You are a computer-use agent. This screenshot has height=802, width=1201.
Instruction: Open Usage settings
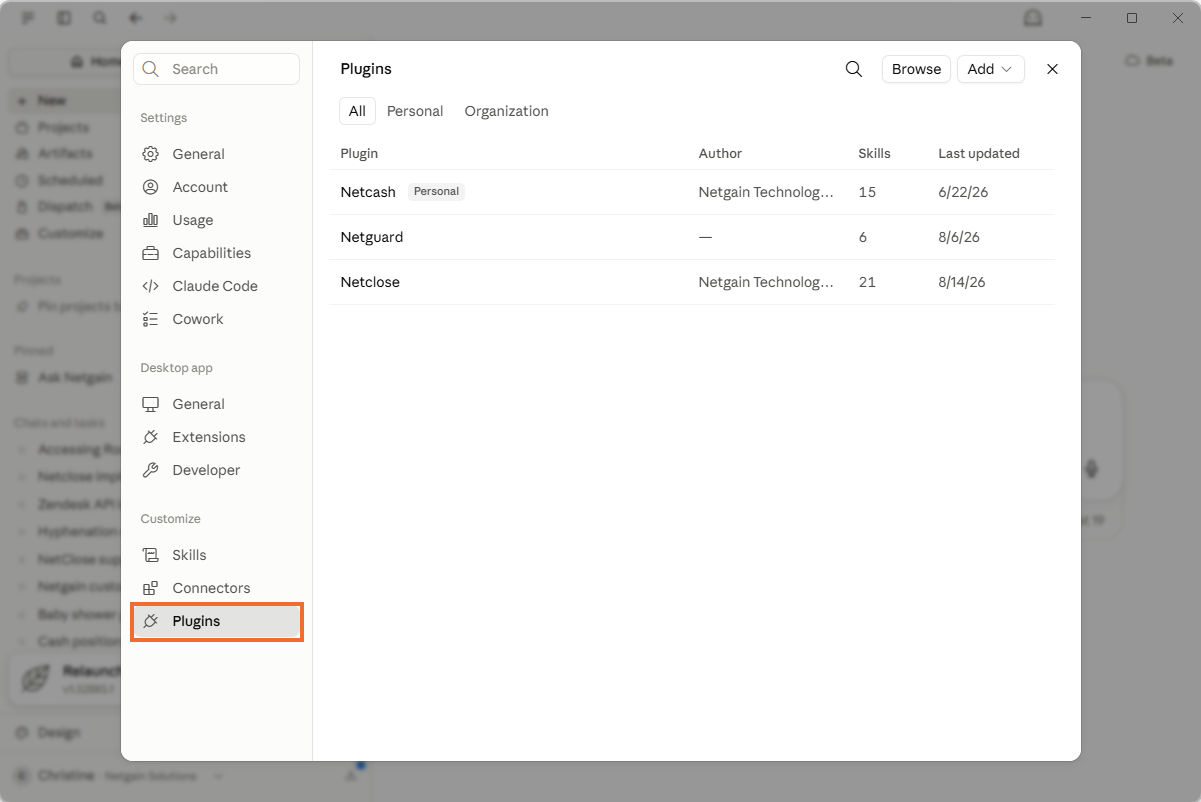point(216,220)
